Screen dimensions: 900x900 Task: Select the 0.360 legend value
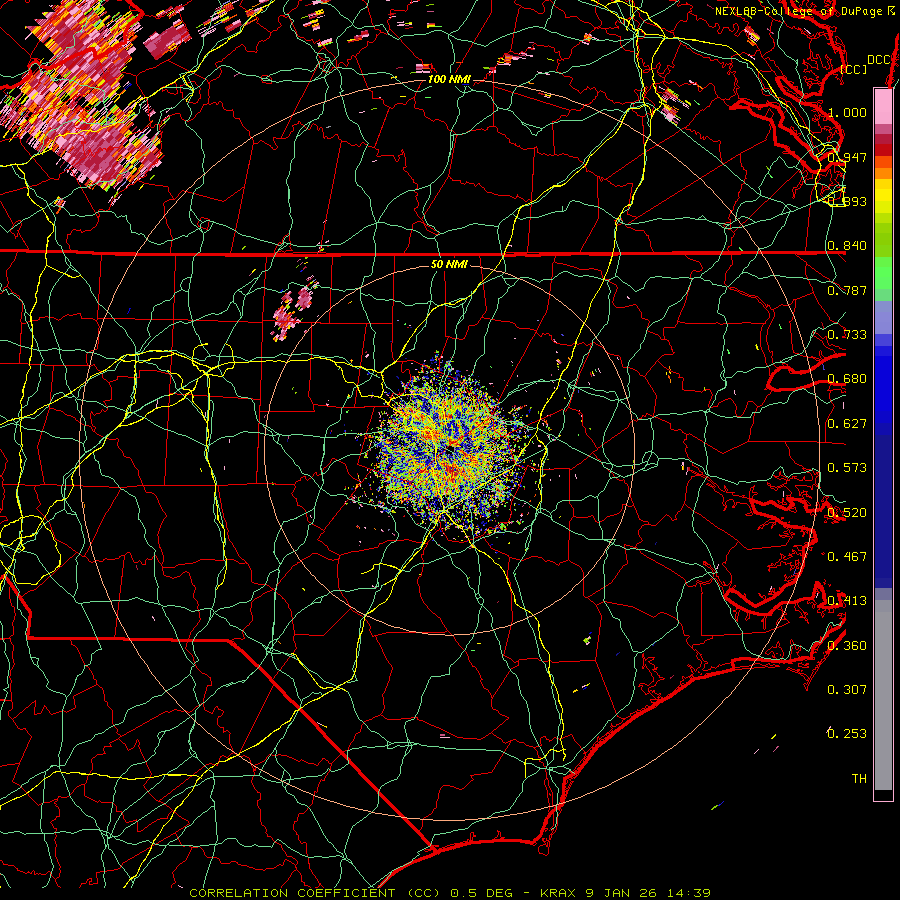click(x=847, y=645)
